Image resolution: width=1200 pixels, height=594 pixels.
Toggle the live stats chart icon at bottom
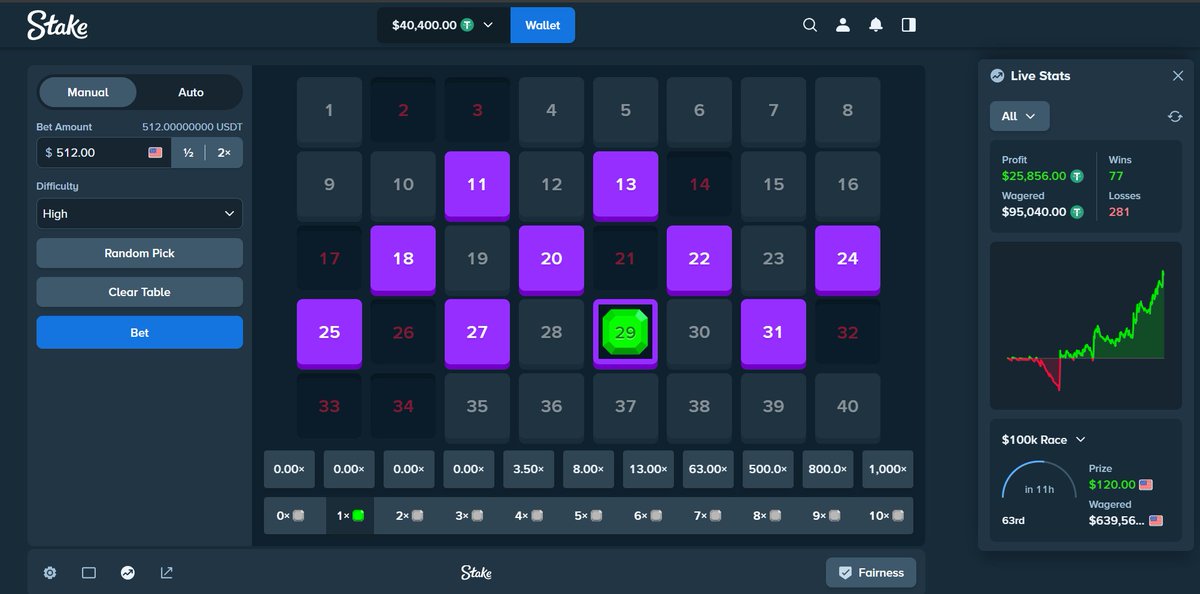coord(128,573)
